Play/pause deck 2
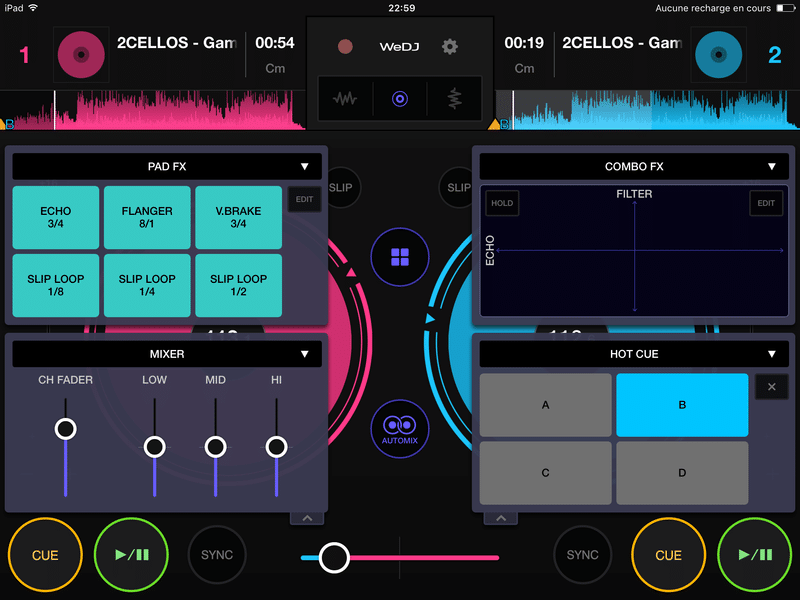Screen dimensions: 800x600 pyautogui.click(x=755, y=555)
